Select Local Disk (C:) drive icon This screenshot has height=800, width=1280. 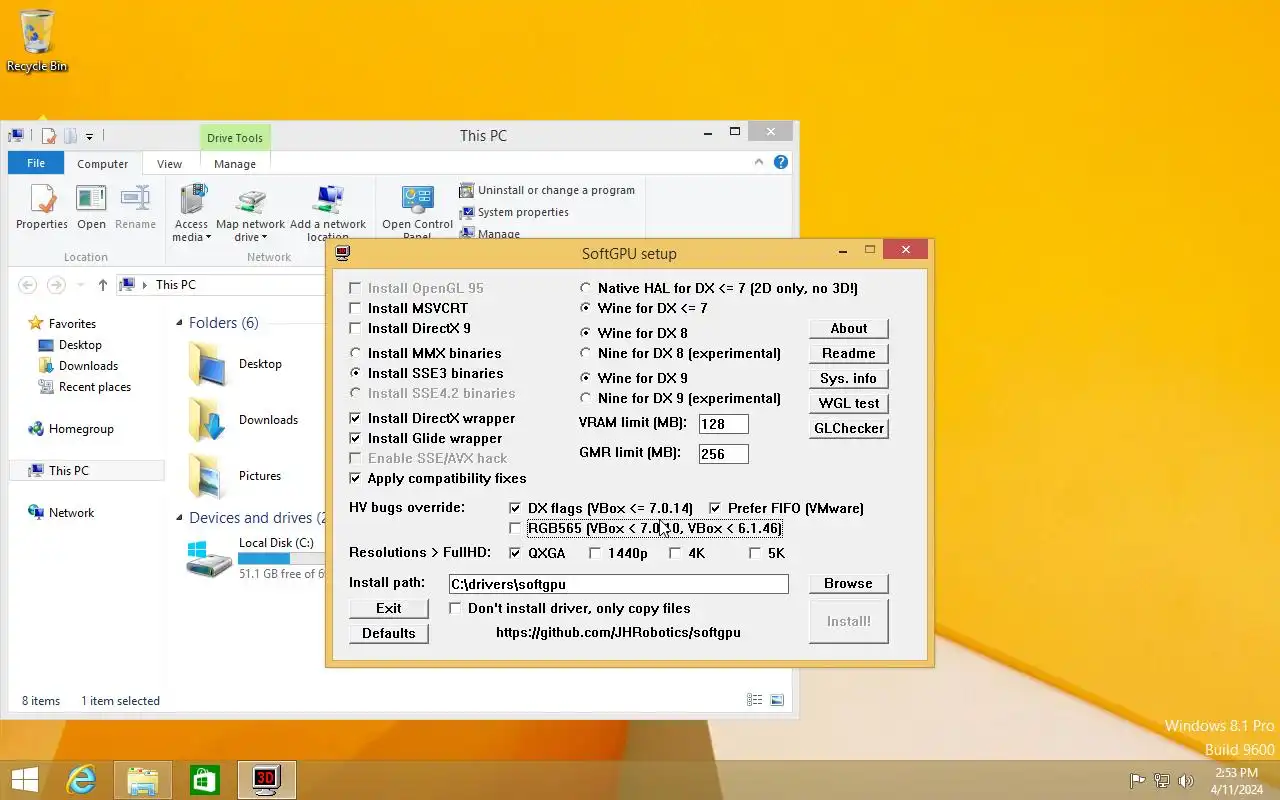point(209,559)
